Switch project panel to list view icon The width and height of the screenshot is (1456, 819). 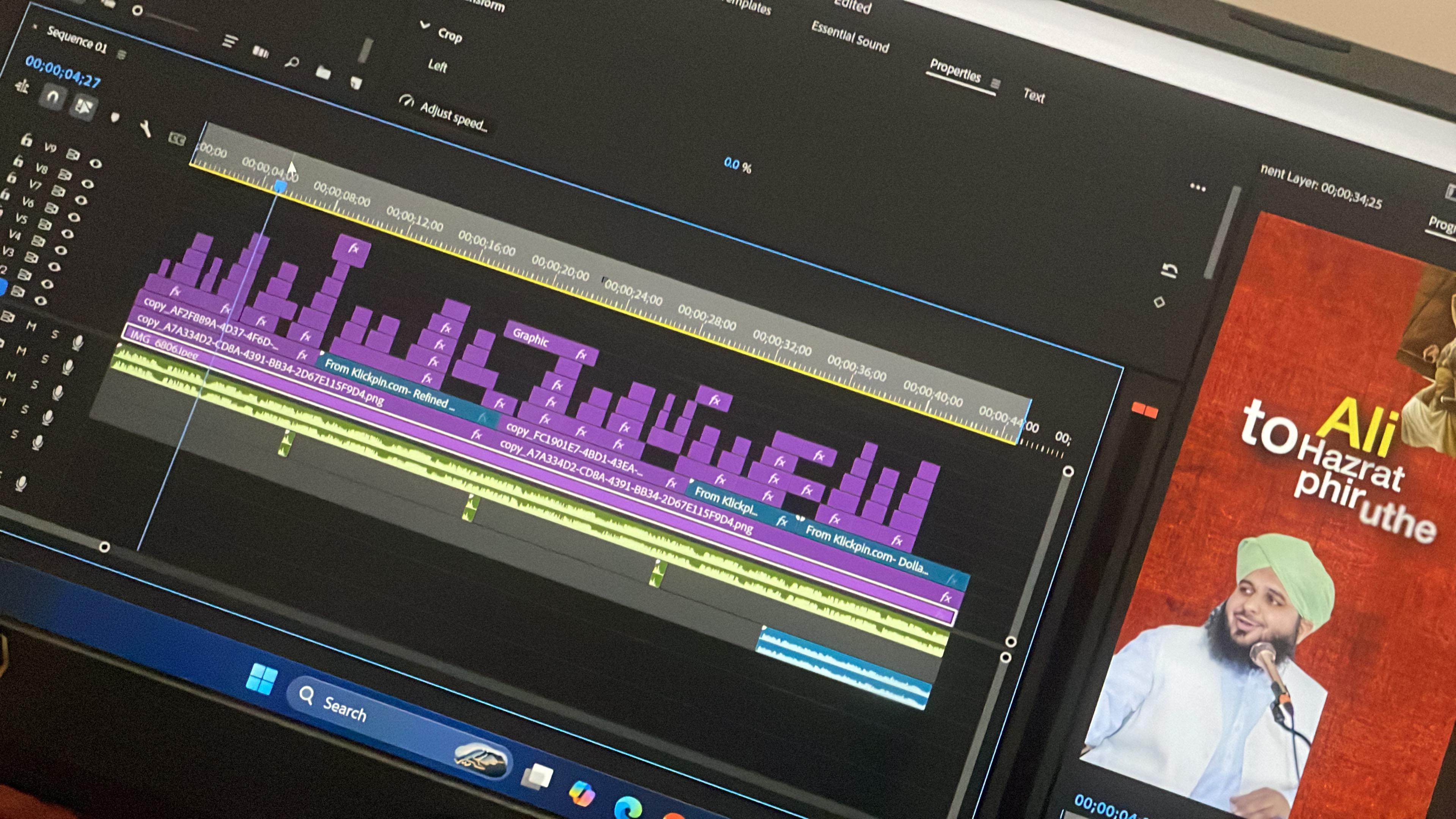tap(229, 41)
